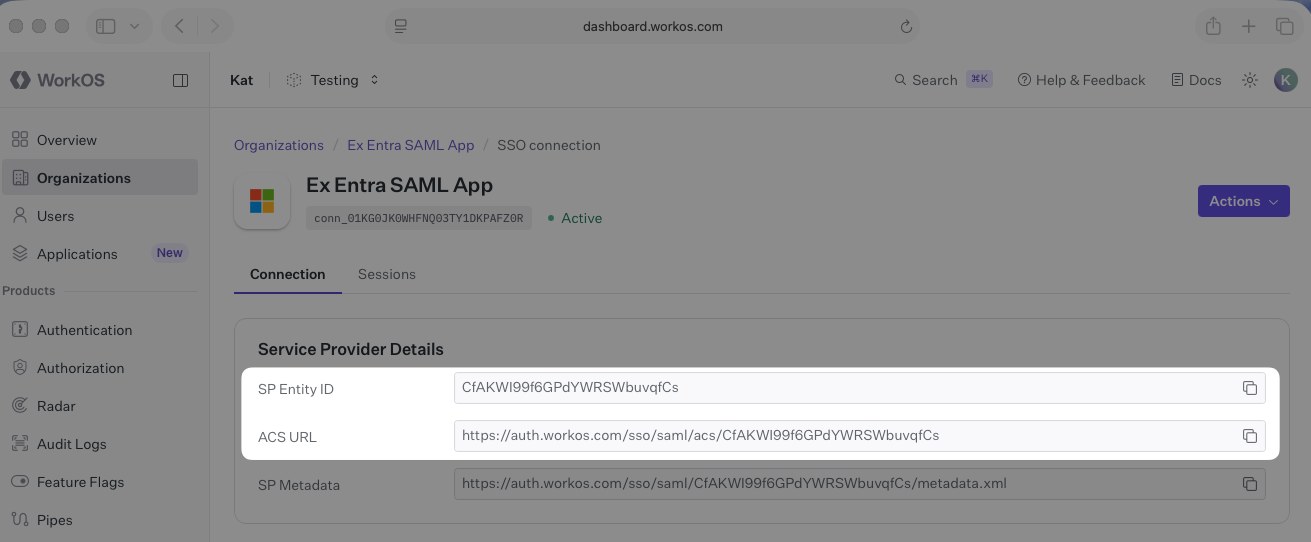
Task: Open Safari sidebar options chevron
Action: tap(134, 27)
